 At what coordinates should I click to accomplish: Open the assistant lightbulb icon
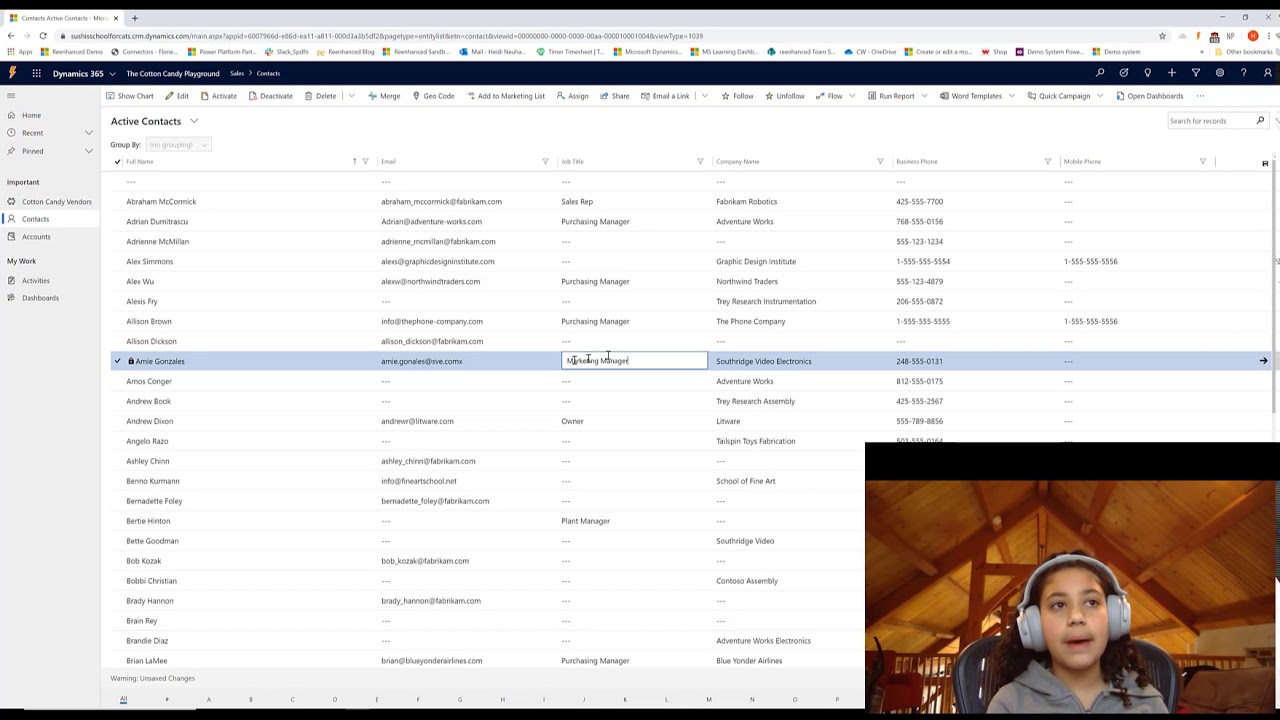coord(1147,73)
